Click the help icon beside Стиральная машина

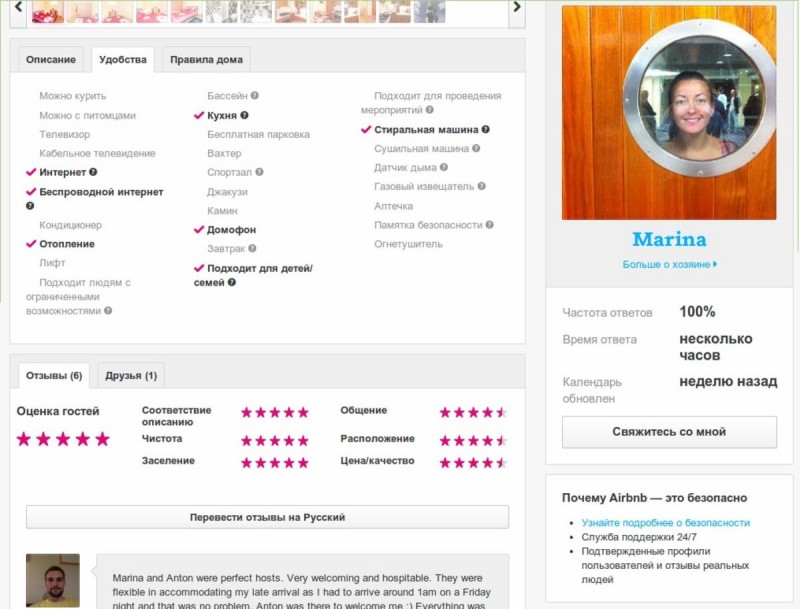tap(486, 129)
